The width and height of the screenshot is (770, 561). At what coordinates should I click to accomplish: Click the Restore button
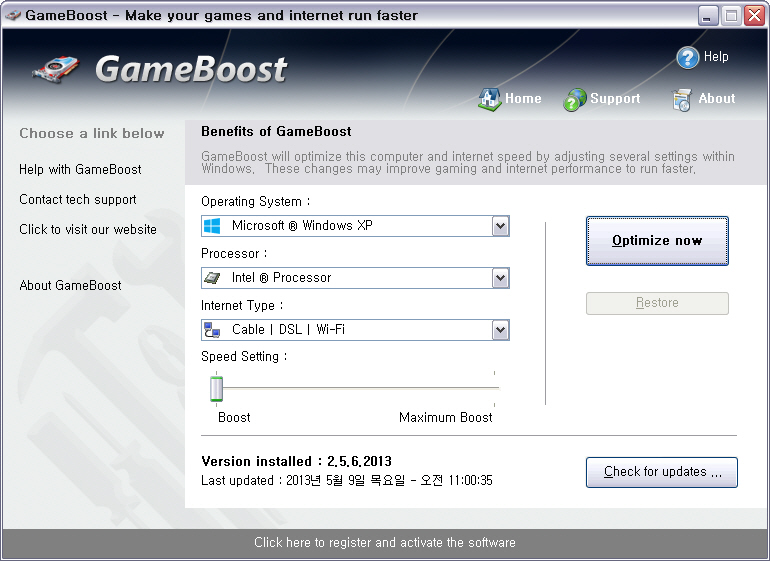coord(657,303)
